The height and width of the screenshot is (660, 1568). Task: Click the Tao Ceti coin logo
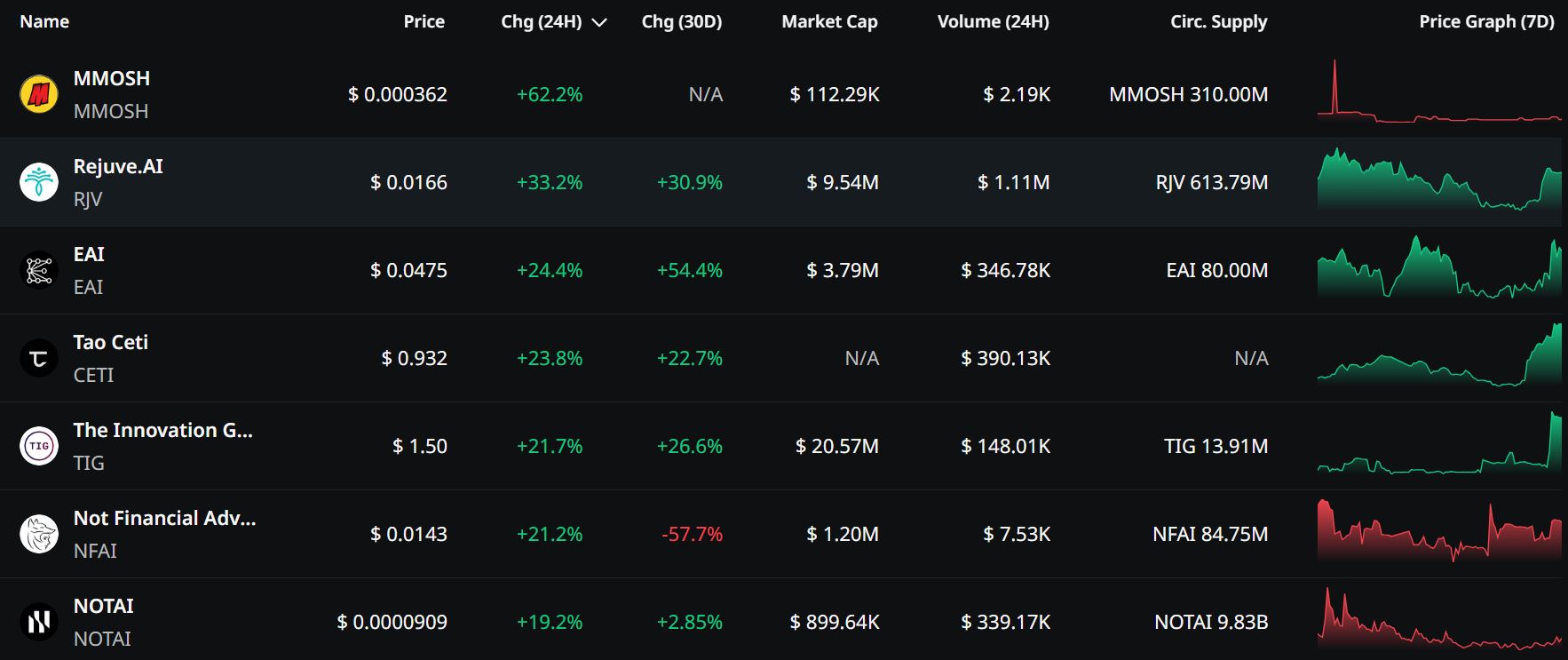point(39,358)
